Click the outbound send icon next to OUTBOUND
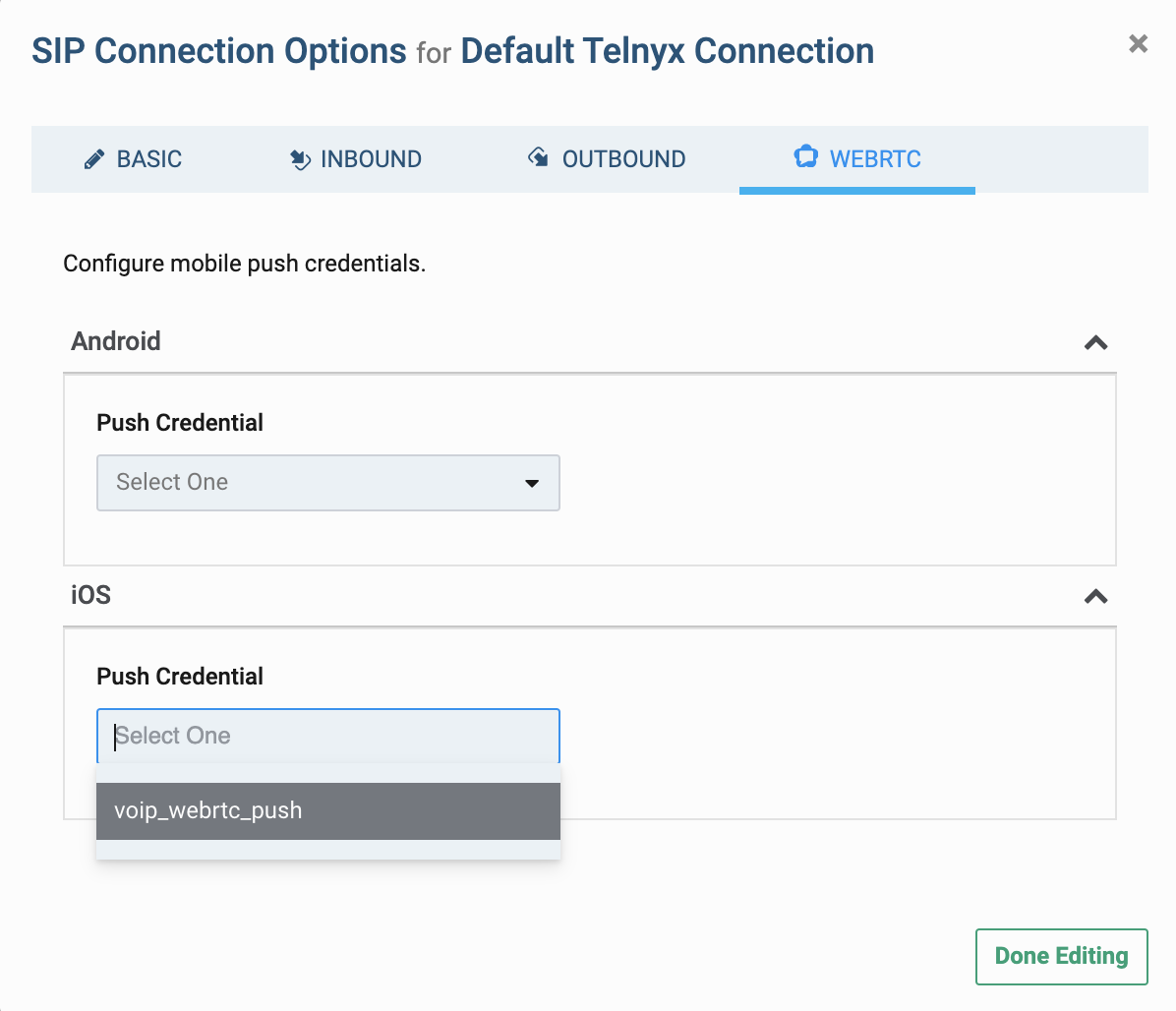This screenshot has width=1176, height=1011. tap(538, 158)
